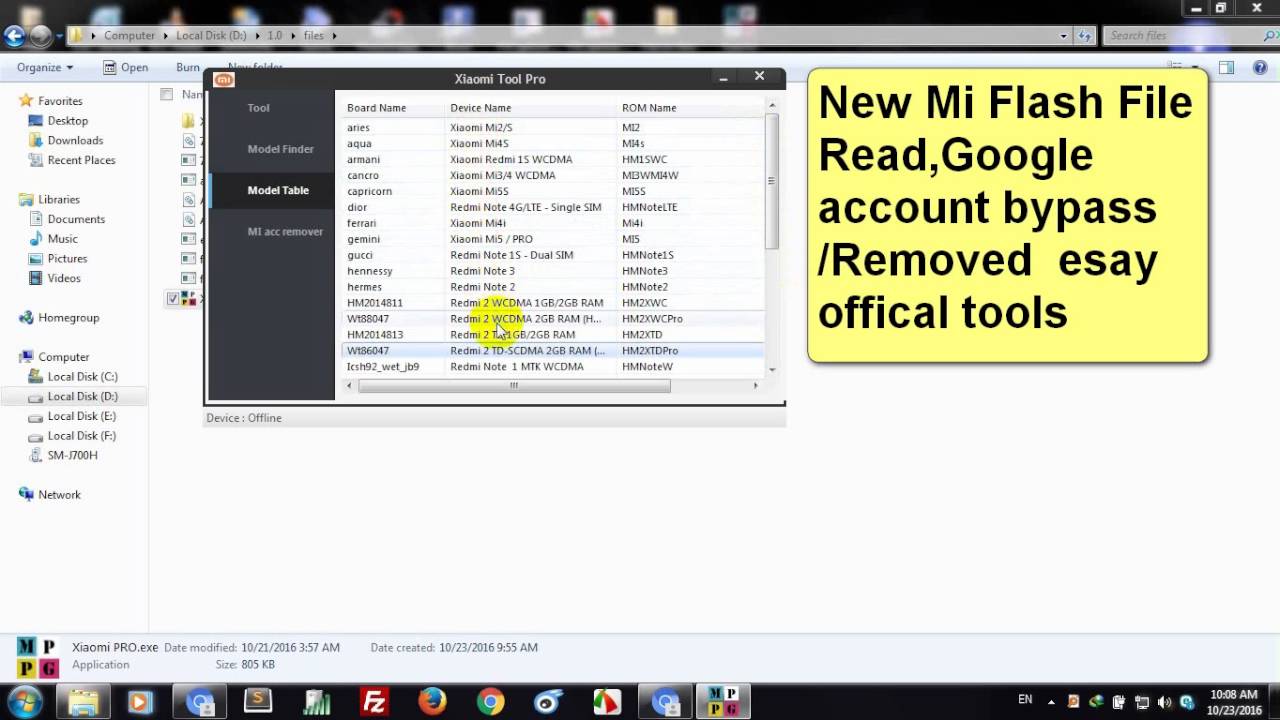Image resolution: width=1280 pixels, height=720 pixels.
Task: Sort by the Device Name column header
Action: point(531,108)
